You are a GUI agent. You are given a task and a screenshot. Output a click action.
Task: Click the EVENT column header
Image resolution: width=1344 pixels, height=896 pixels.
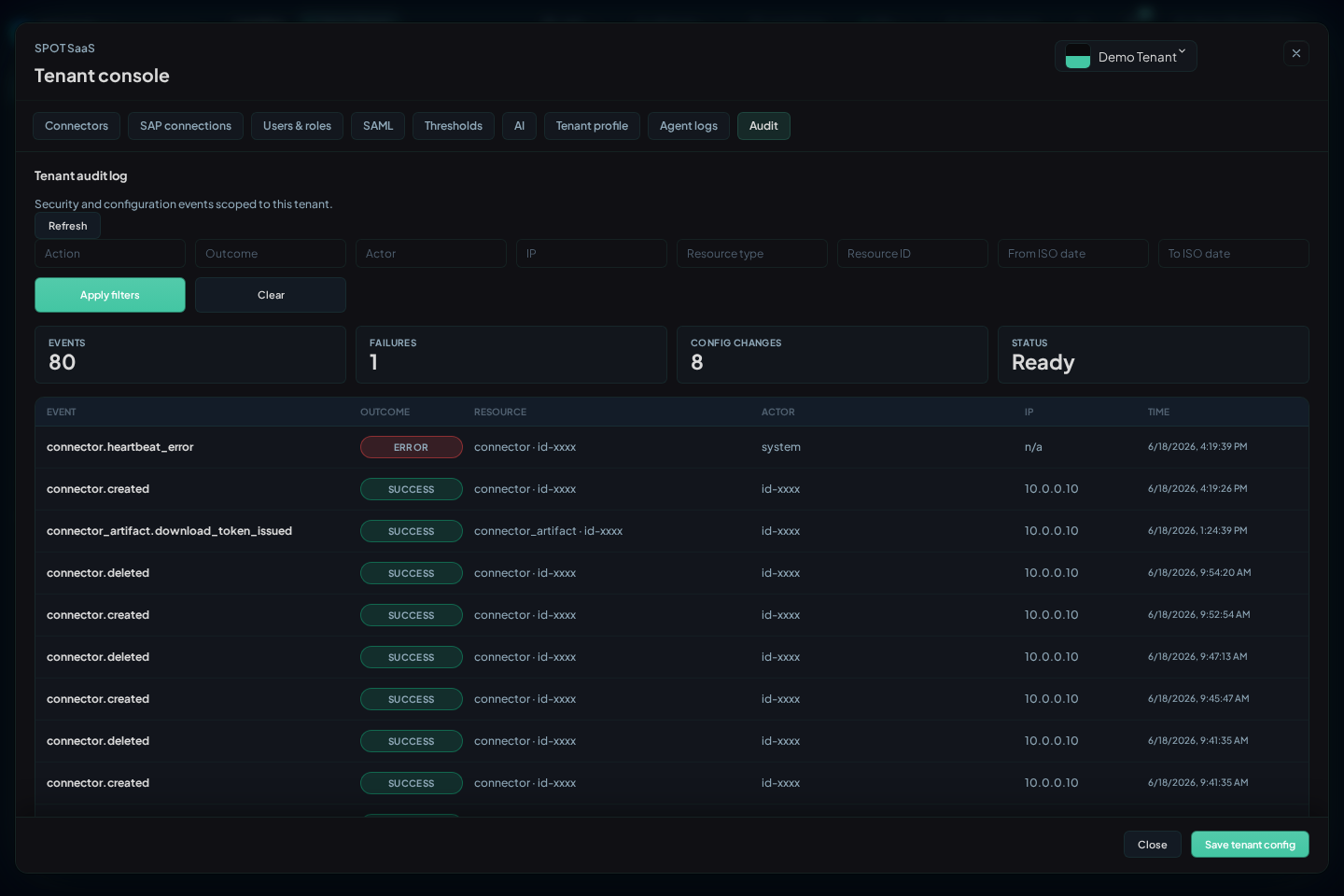coord(62,412)
